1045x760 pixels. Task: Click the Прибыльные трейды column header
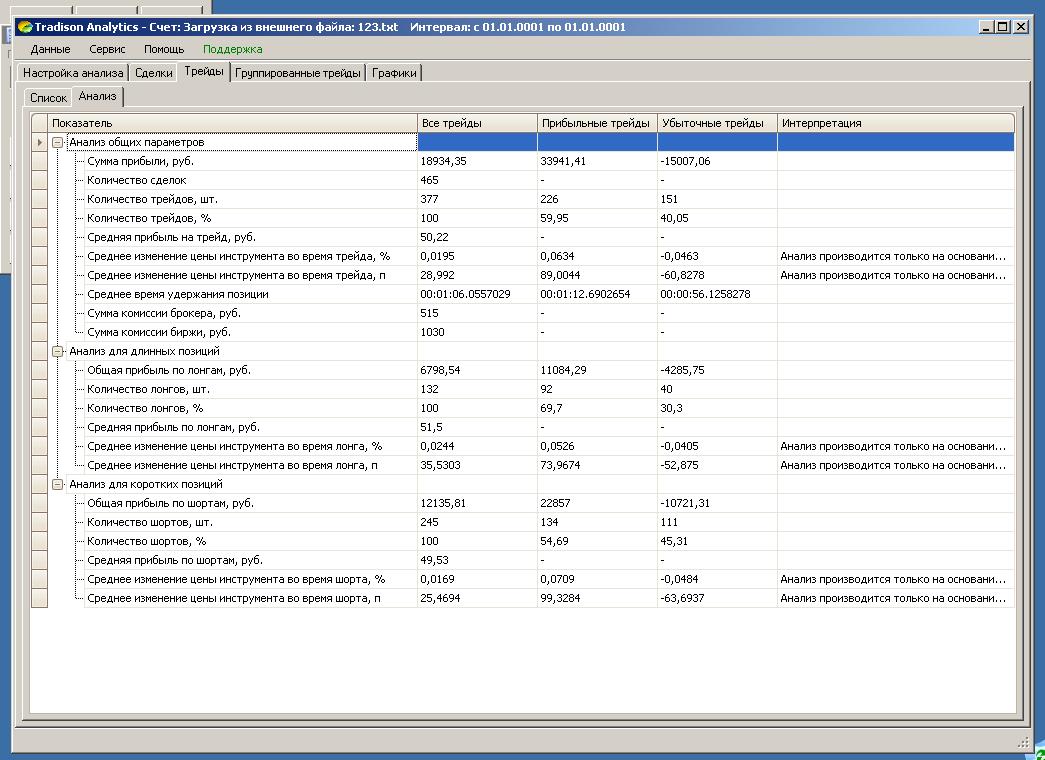(x=596, y=123)
